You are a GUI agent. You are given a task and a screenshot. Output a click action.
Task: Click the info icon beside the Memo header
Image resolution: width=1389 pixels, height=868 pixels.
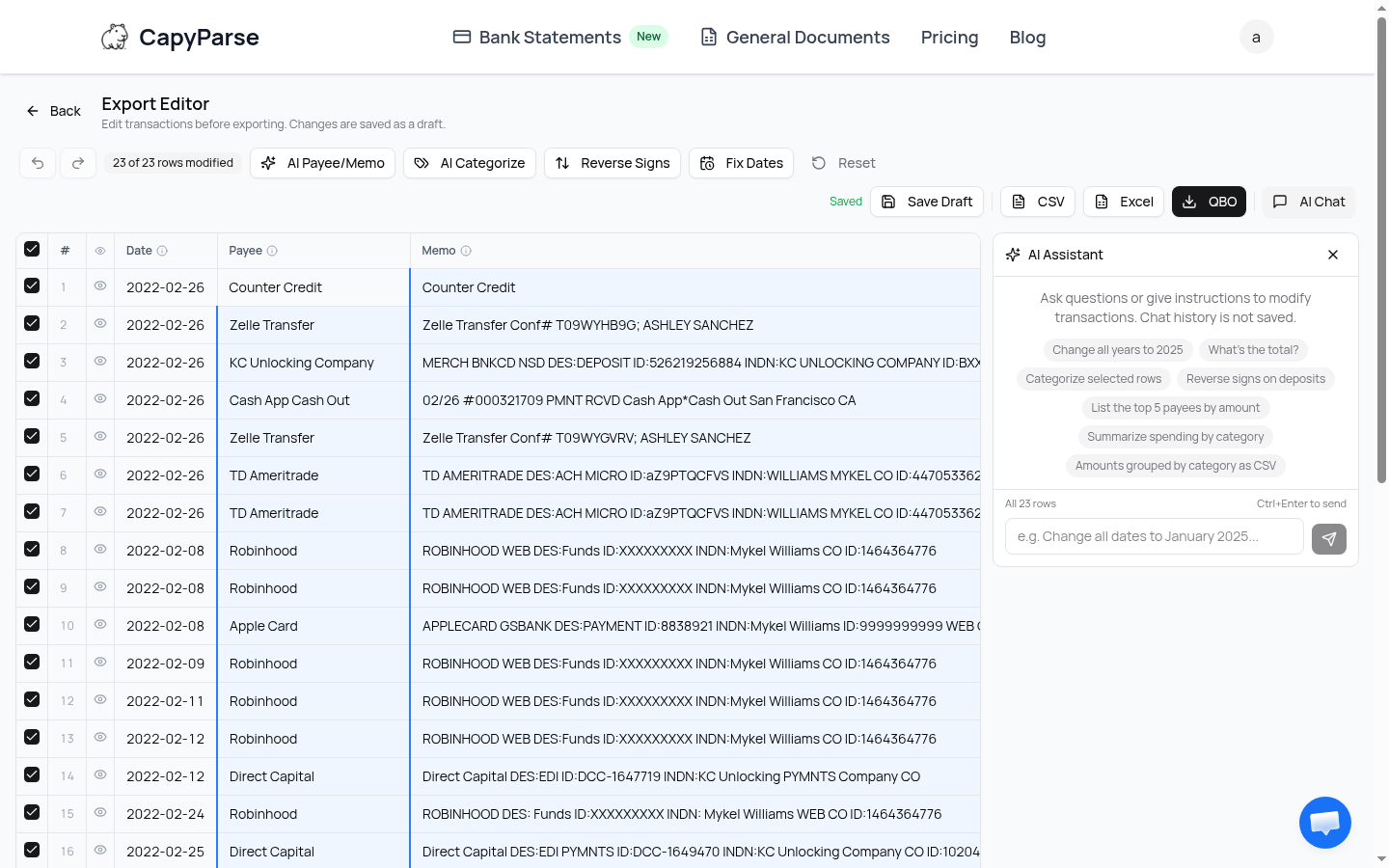(466, 251)
